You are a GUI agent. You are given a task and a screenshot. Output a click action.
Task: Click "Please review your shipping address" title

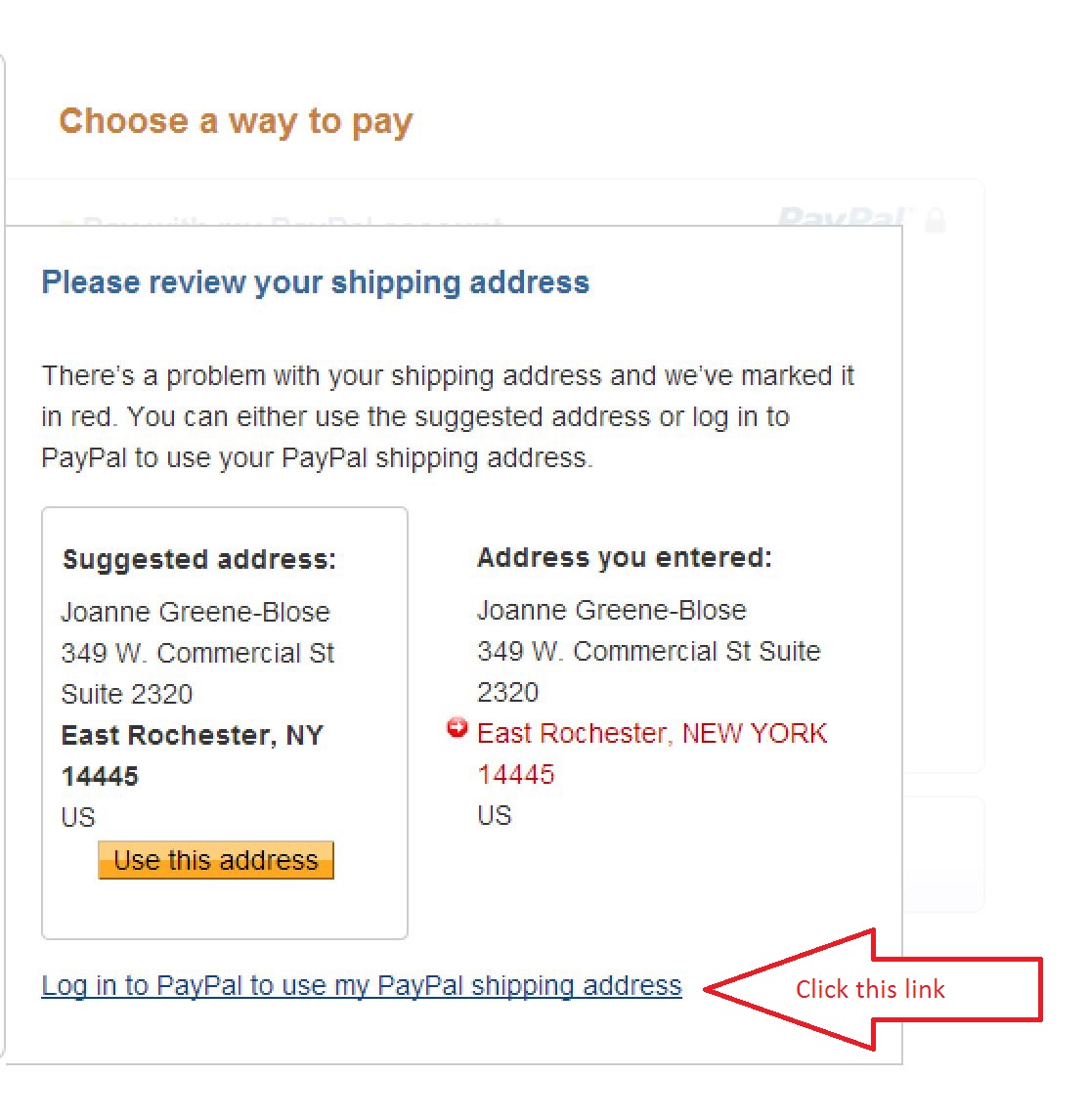click(315, 282)
